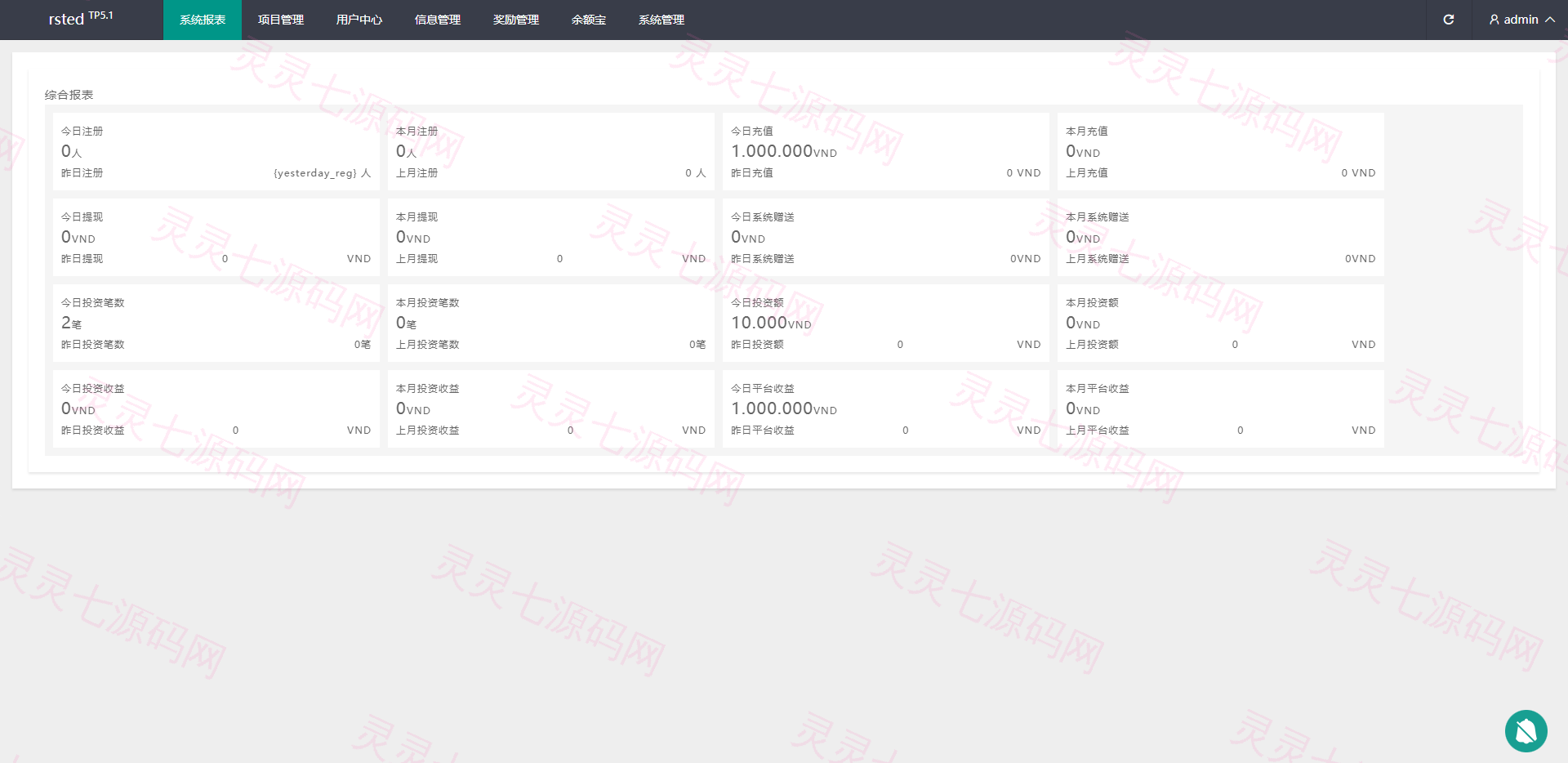Open the floating chat bubble icon

pyautogui.click(x=1526, y=731)
